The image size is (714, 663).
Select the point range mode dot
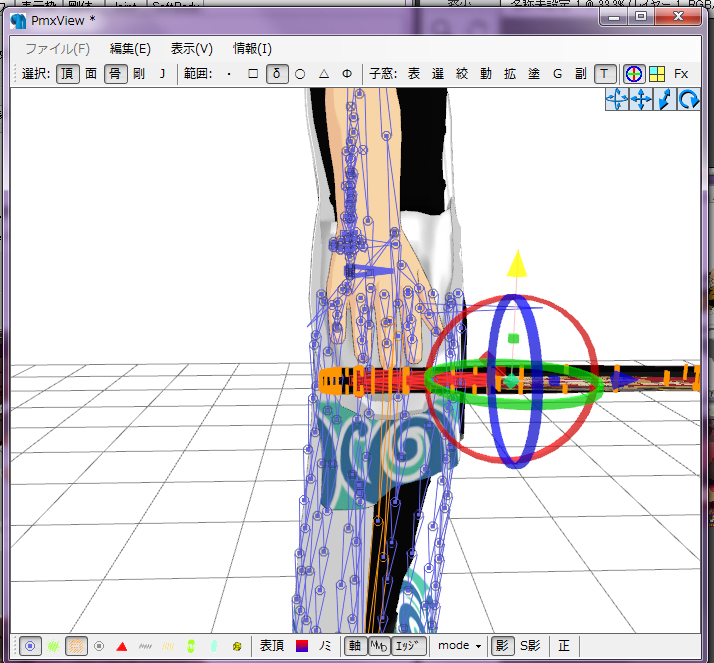click(x=229, y=74)
